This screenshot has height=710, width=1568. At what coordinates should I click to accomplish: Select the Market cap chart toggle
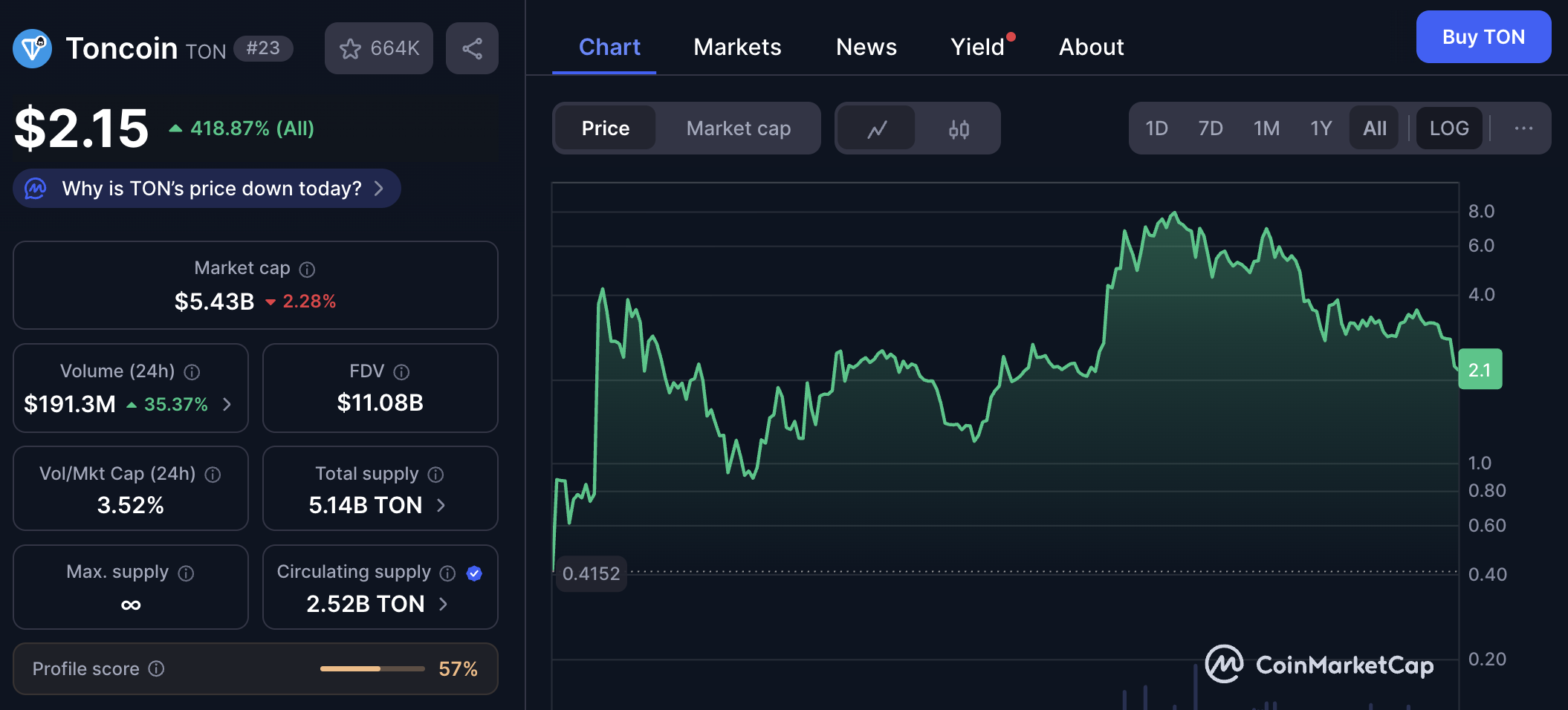click(x=738, y=128)
